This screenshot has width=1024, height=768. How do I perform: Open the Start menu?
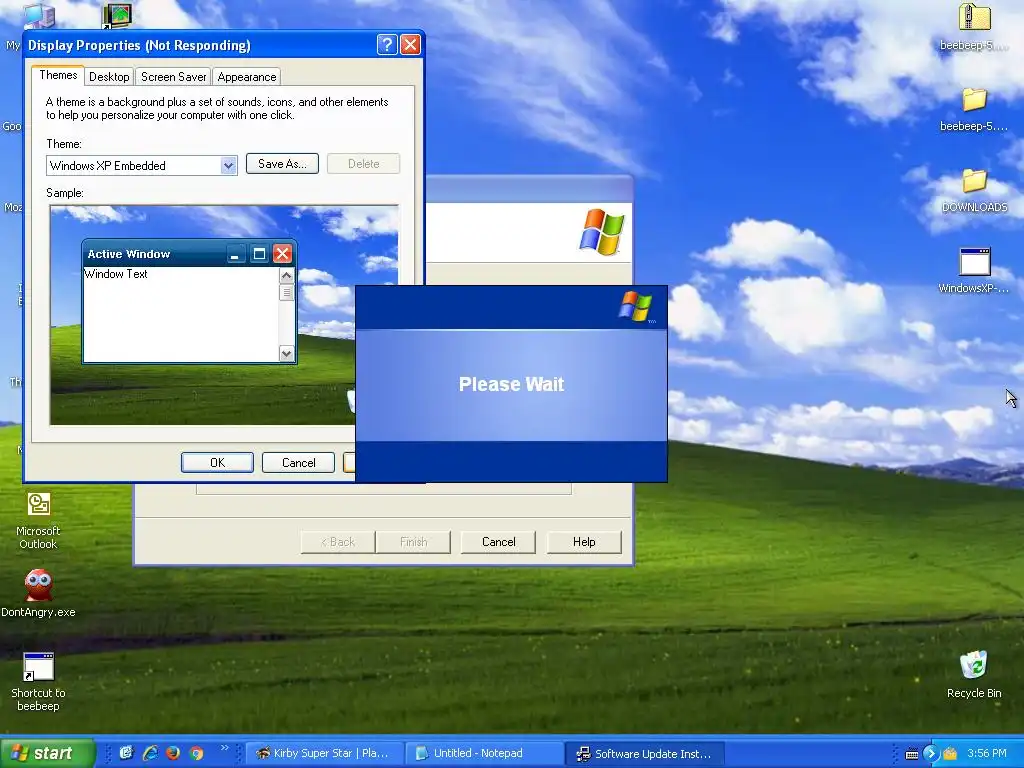coord(47,753)
